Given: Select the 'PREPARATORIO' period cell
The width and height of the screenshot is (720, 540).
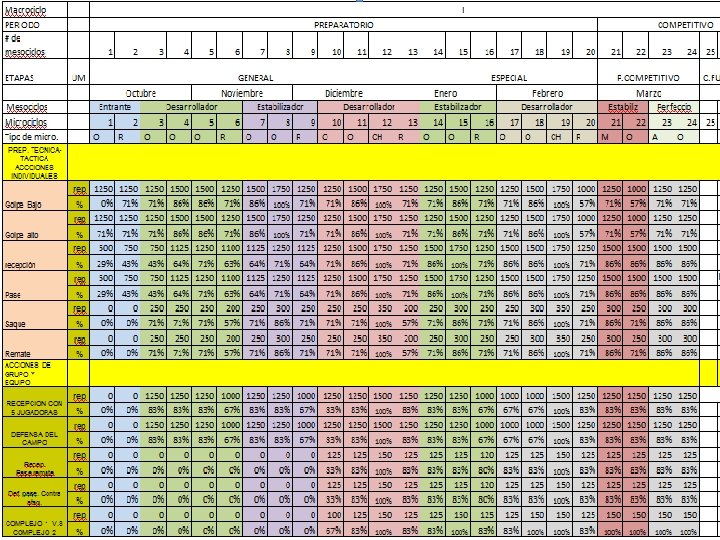Looking at the screenshot, I should coord(343,25).
